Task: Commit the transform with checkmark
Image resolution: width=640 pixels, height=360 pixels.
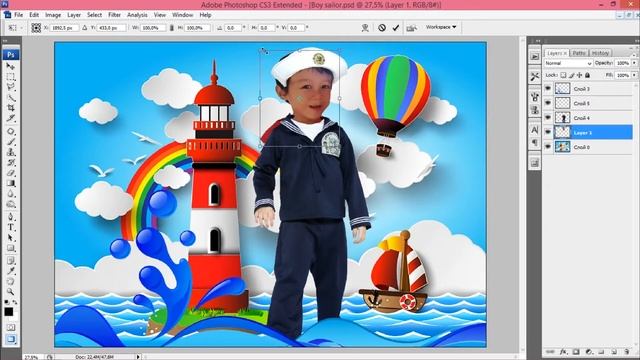Action: [x=396, y=28]
